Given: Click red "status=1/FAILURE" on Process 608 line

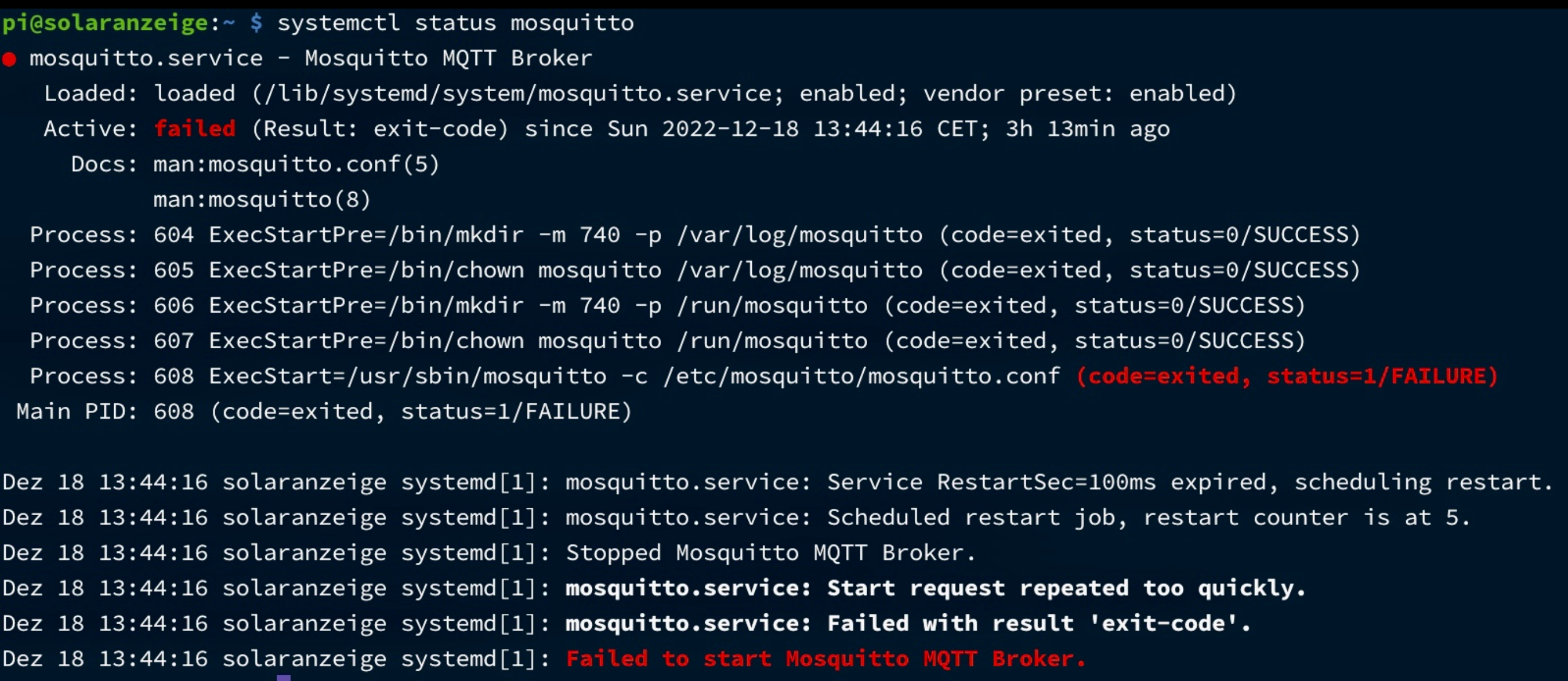Looking at the screenshot, I should point(1381,376).
